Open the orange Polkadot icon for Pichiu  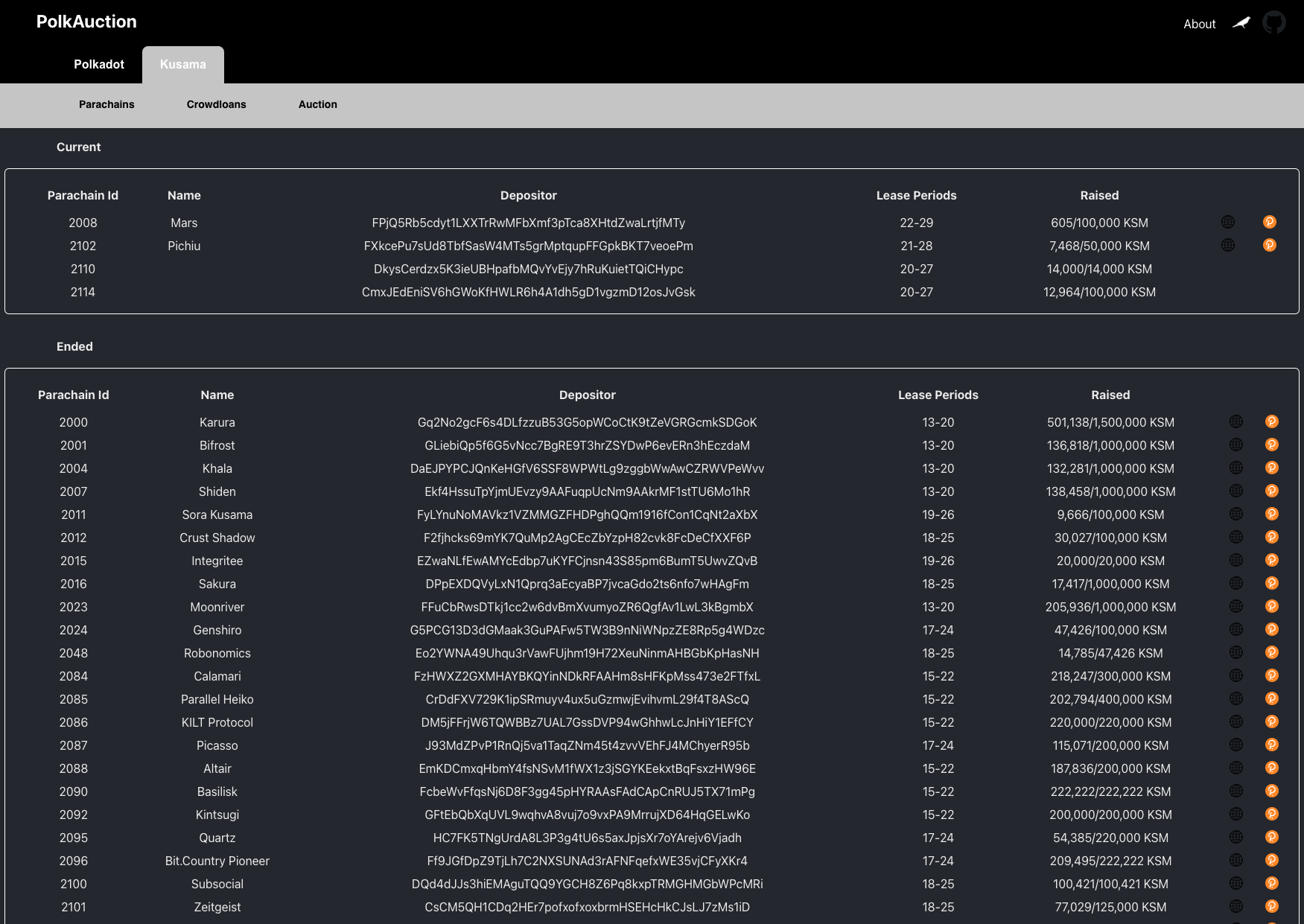coord(1270,245)
